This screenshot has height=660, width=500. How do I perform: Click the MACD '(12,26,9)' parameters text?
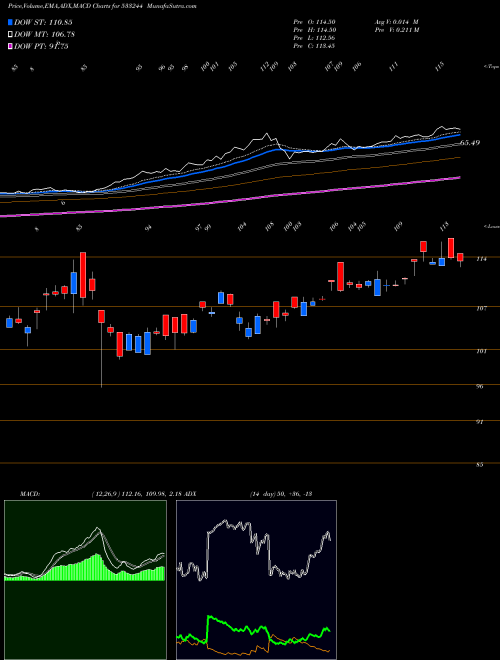pos(105,494)
